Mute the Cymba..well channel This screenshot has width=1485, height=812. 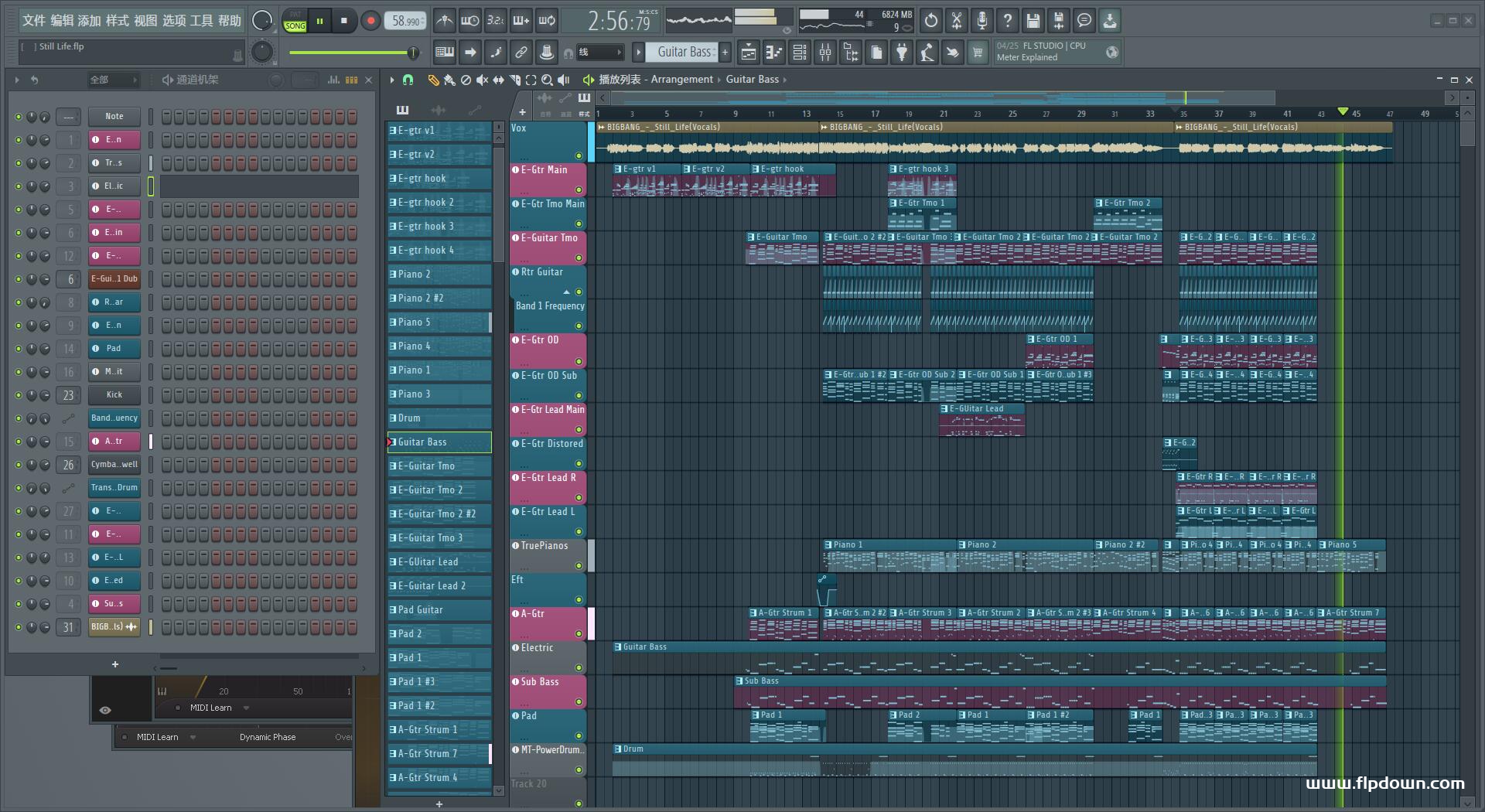pos(19,465)
